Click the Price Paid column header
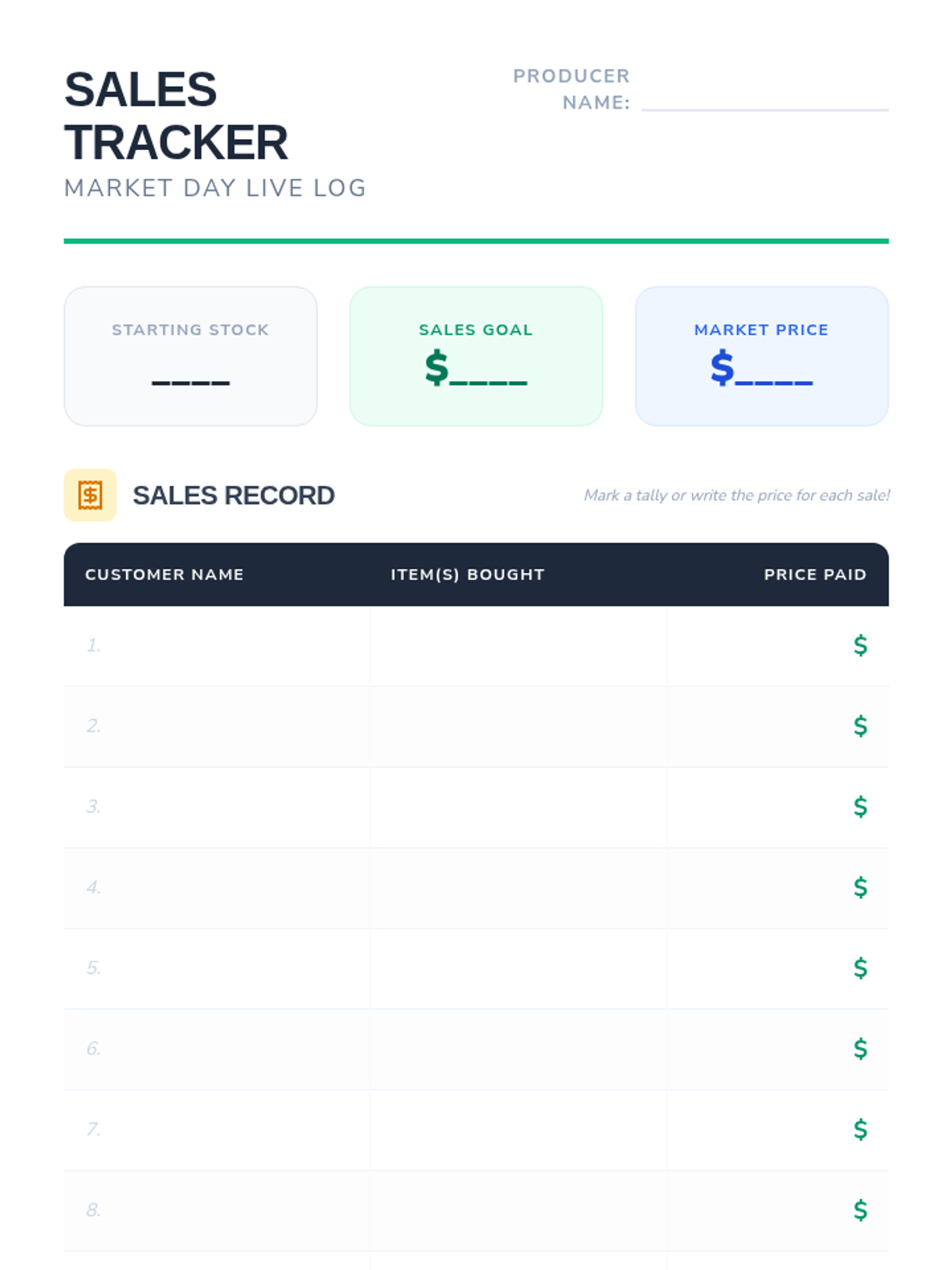Image resolution: width=952 pixels, height=1270 pixels. coord(815,575)
